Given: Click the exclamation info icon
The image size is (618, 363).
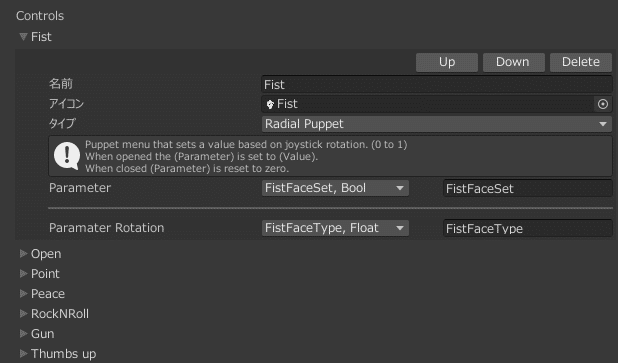Looking at the screenshot, I should 67,156.
